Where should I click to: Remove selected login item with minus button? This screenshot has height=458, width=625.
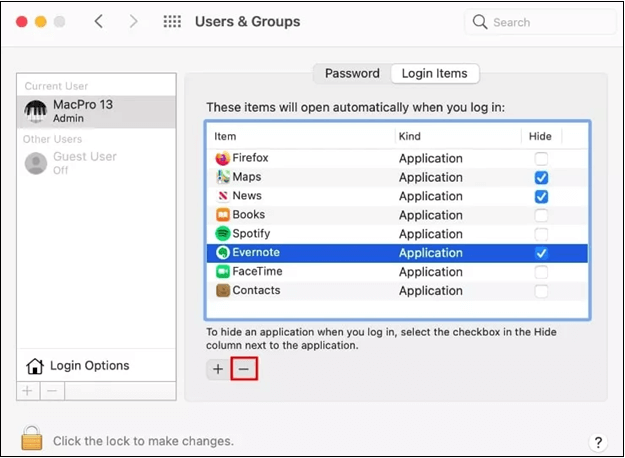(x=244, y=369)
